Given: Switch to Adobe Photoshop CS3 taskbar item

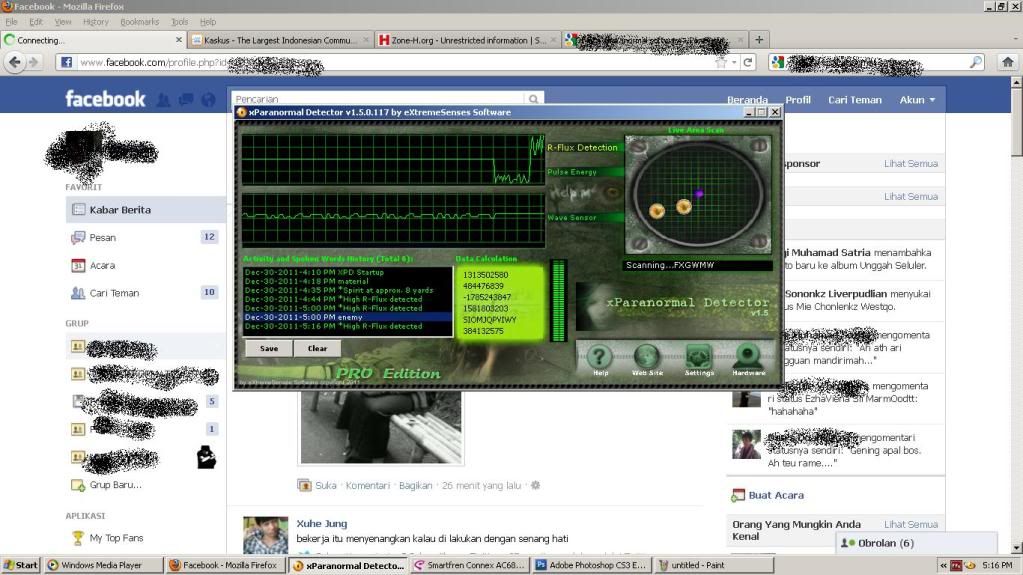Looking at the screenshot, I should pos(592,565).
